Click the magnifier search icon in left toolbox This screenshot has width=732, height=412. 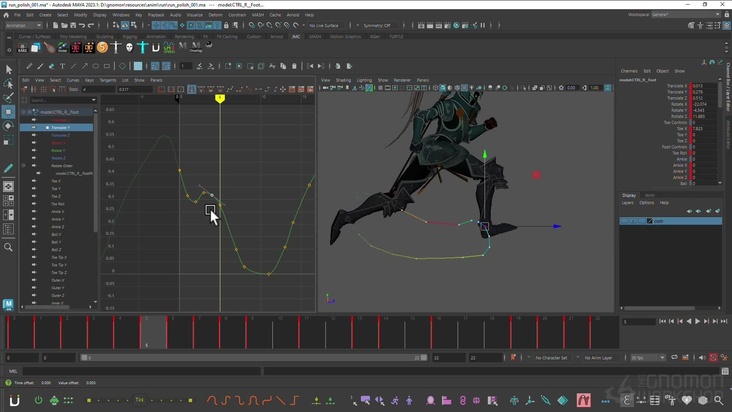click(x=9, y=247)
